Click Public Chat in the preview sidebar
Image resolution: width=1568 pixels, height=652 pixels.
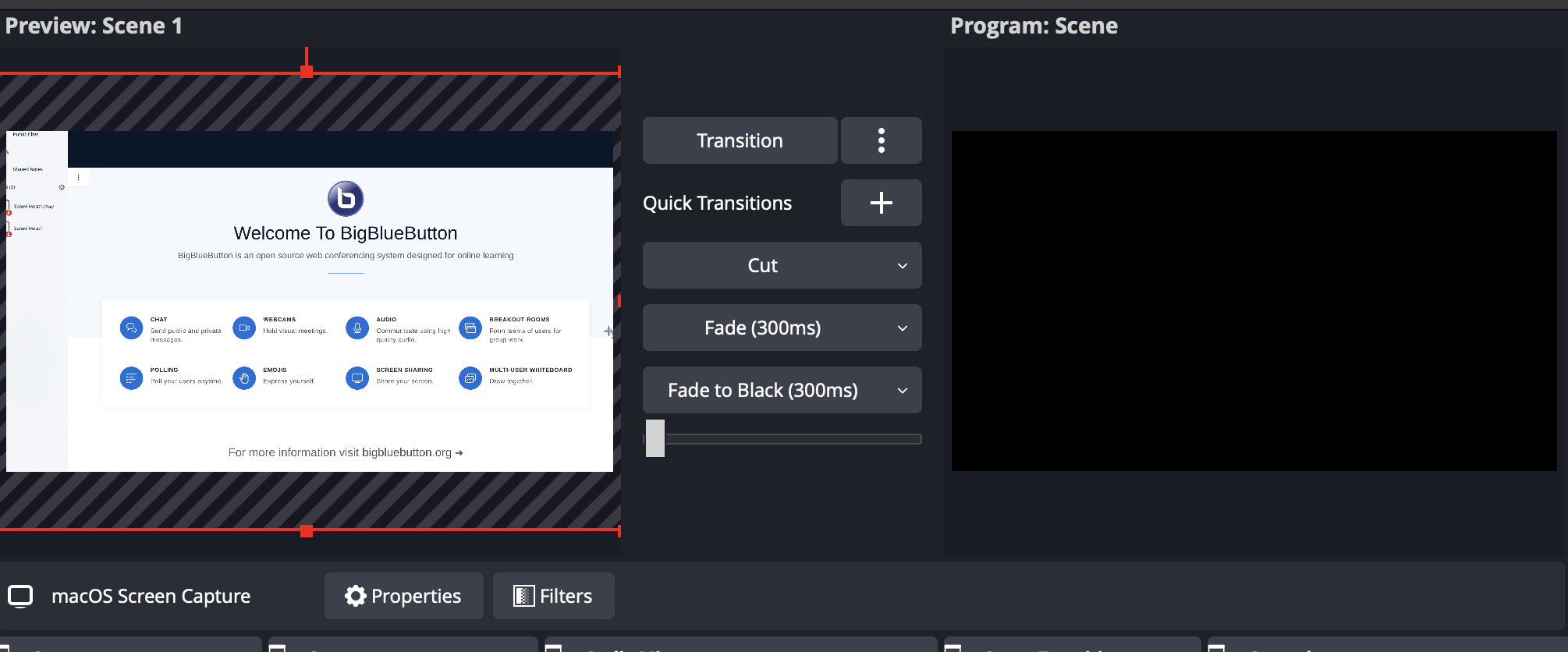pos(25,134)
